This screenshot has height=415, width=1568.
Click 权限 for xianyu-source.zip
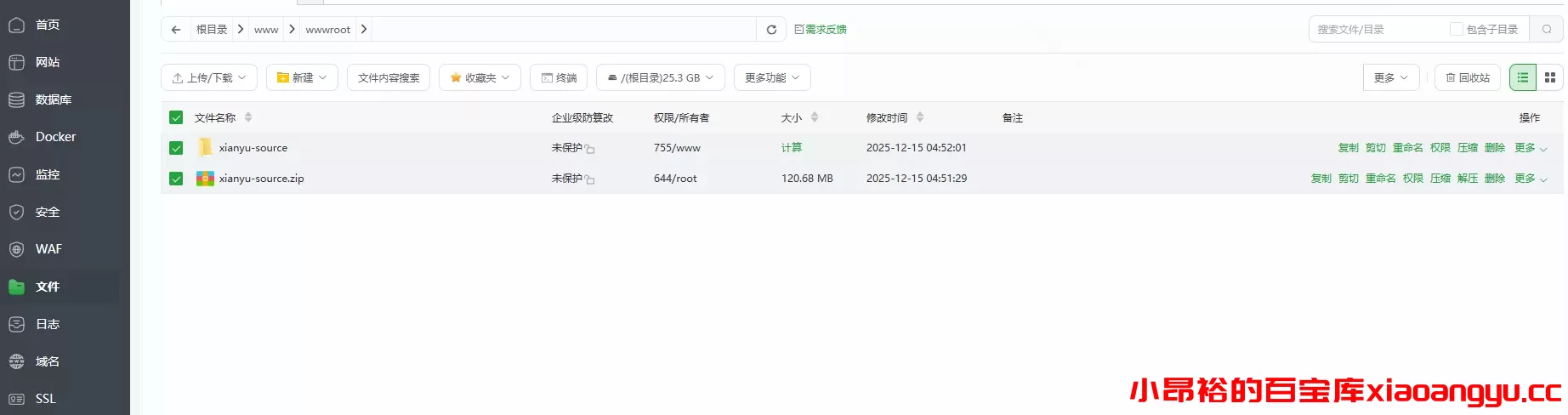tap(1413, 179)
